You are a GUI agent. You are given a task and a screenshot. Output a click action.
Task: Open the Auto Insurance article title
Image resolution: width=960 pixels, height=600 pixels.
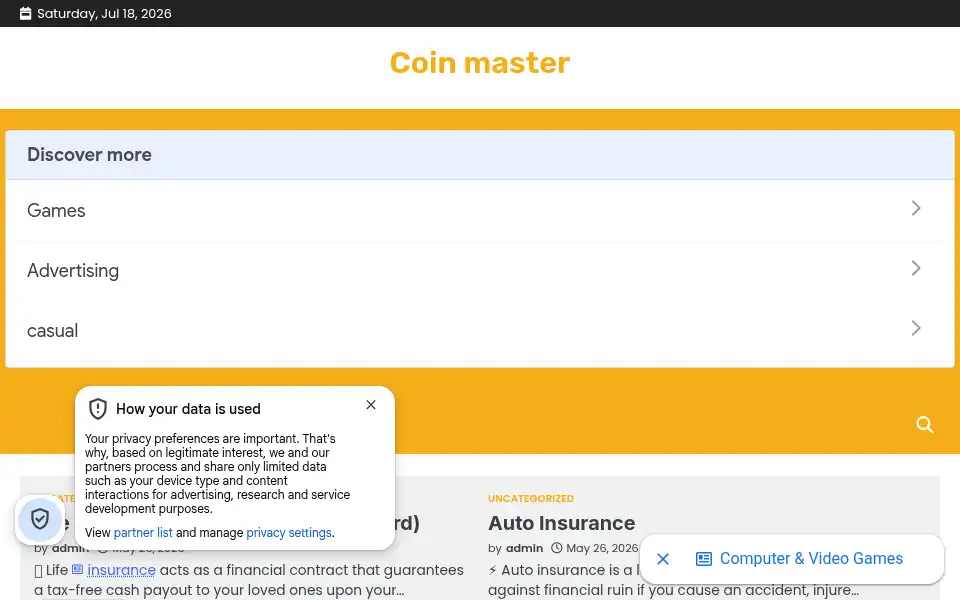click(561, 523)
